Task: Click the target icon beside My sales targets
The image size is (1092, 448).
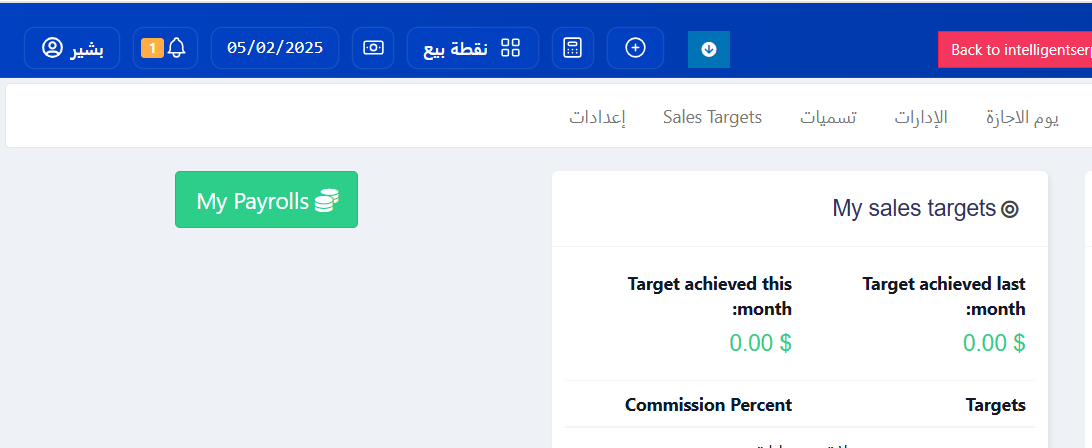Action: click(1010, 209)
